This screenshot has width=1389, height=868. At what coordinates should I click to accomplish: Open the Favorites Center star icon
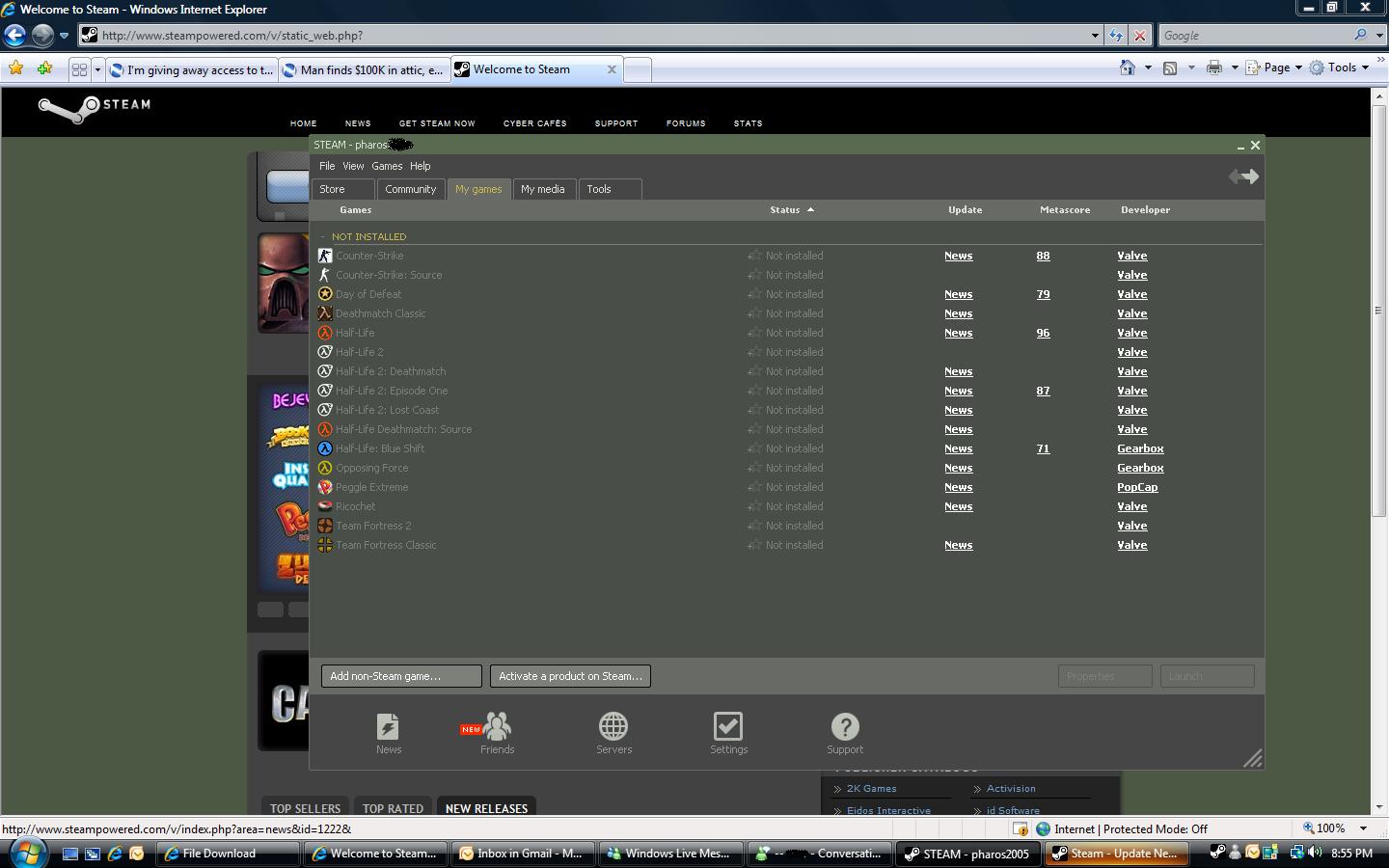tap(15, 68)
